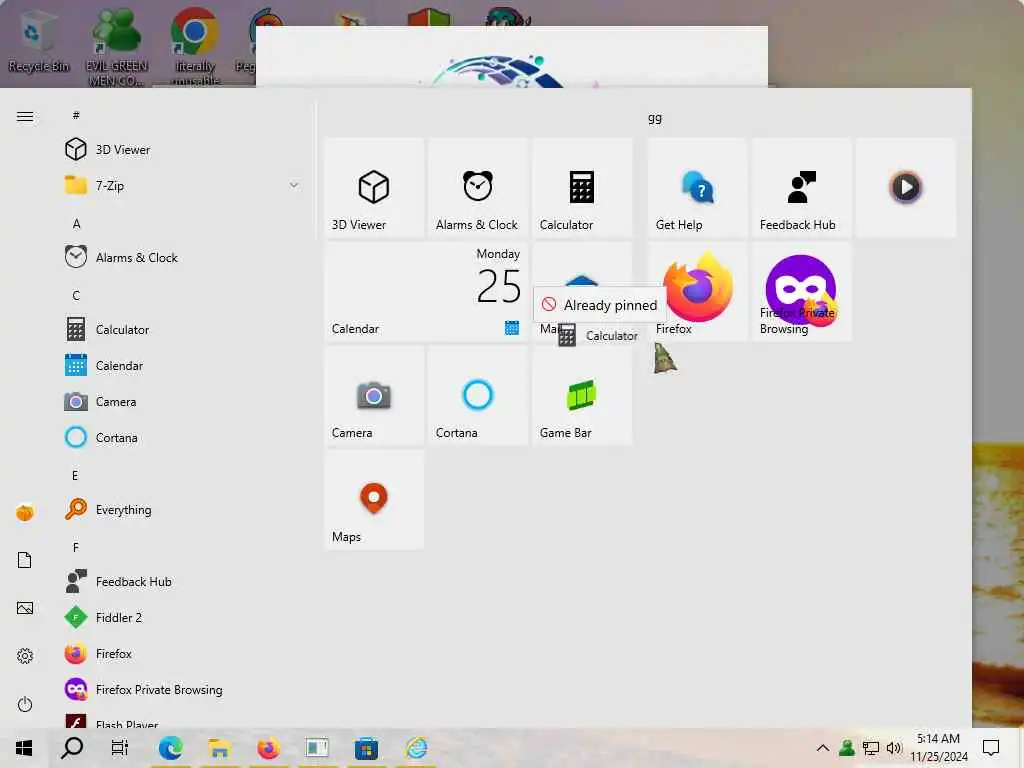
Task: Show hidden system tray icons
Action: [823, 748]
